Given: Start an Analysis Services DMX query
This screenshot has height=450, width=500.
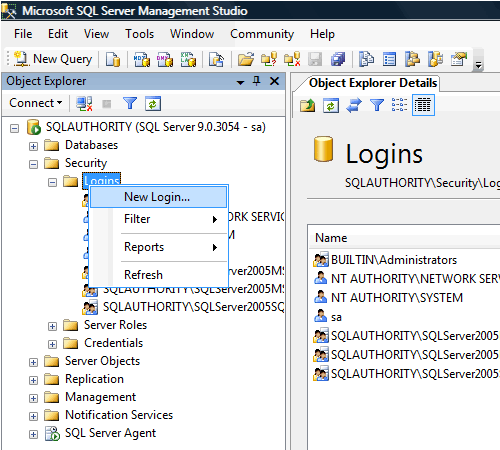Looking at the screenshot, I should pos(165,59).
